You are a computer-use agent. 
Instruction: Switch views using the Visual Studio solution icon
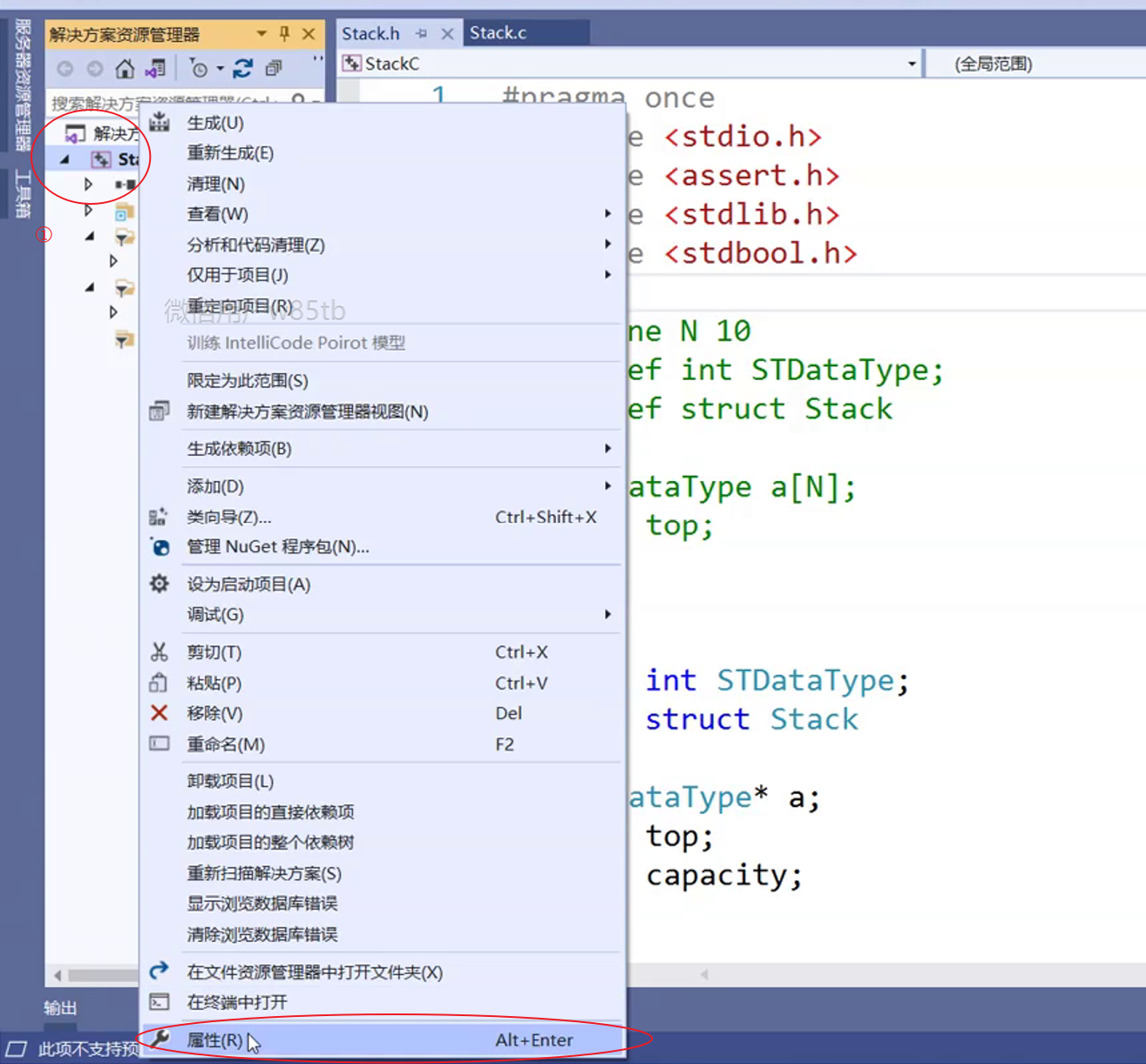click(156, 68)
